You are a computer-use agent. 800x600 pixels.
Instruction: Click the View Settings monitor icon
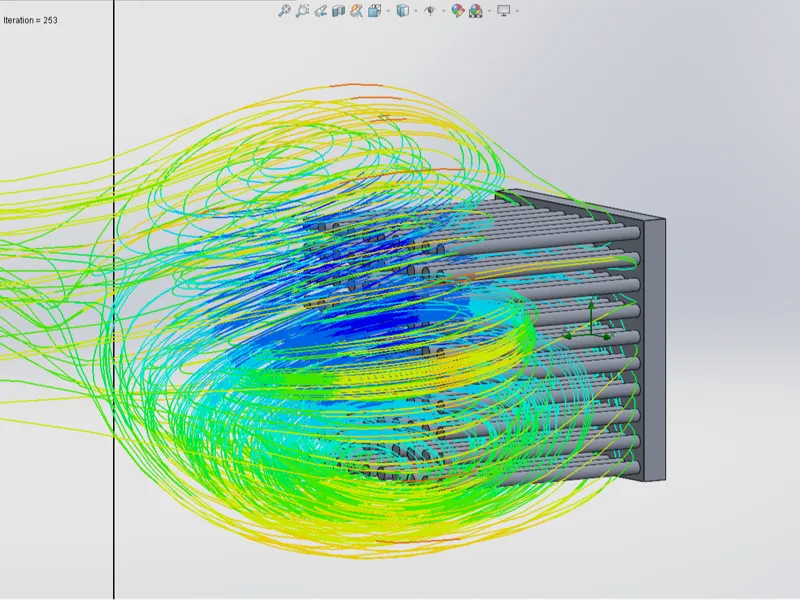tap(504, 11)
